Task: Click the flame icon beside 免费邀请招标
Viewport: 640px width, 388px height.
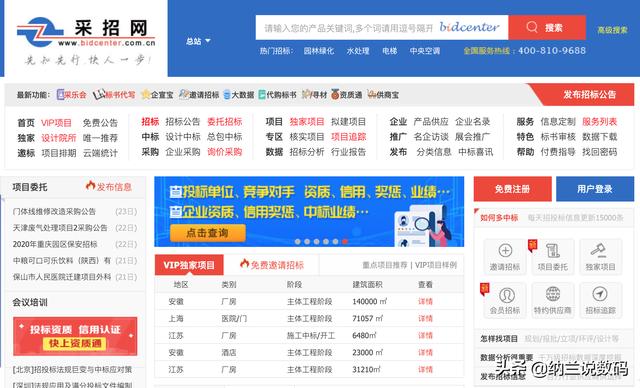Action: click(244, 264)
